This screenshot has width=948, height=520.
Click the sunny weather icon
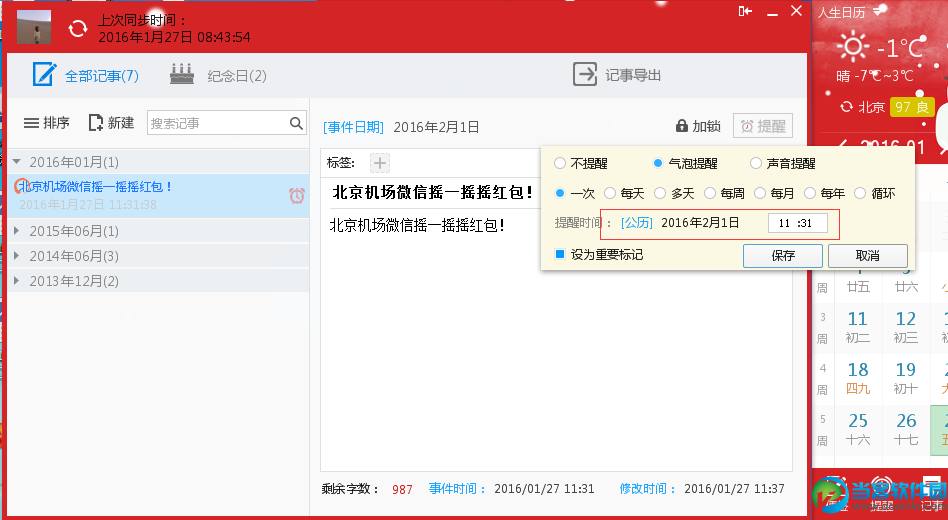point(852,47)
